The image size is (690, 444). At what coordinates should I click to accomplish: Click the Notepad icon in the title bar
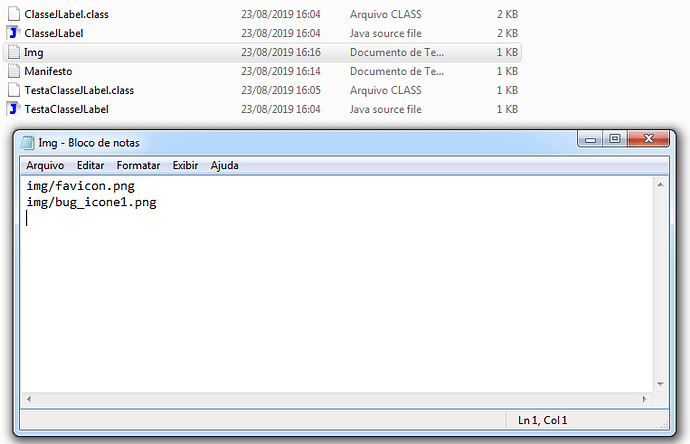[x=28, y=143]
